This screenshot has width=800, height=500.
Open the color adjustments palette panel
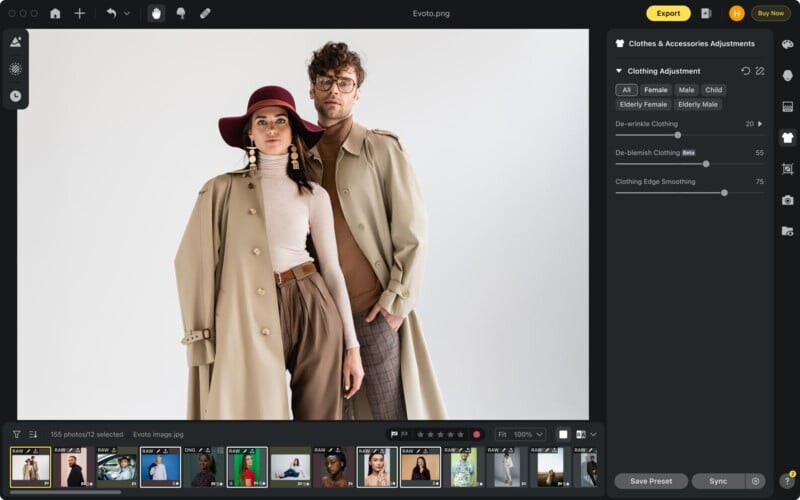[787, 44]
